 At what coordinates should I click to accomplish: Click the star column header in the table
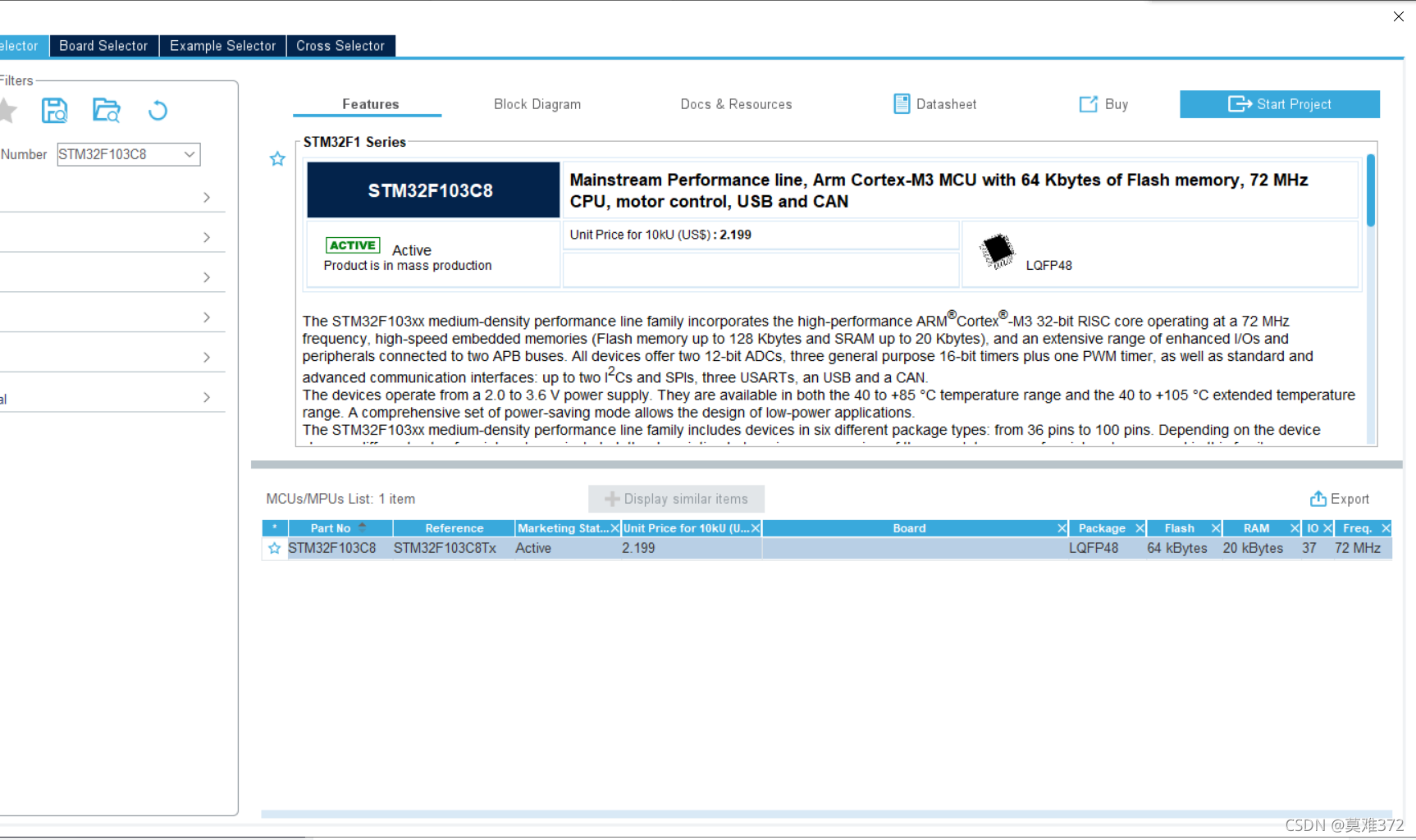(x=275, y=528)
